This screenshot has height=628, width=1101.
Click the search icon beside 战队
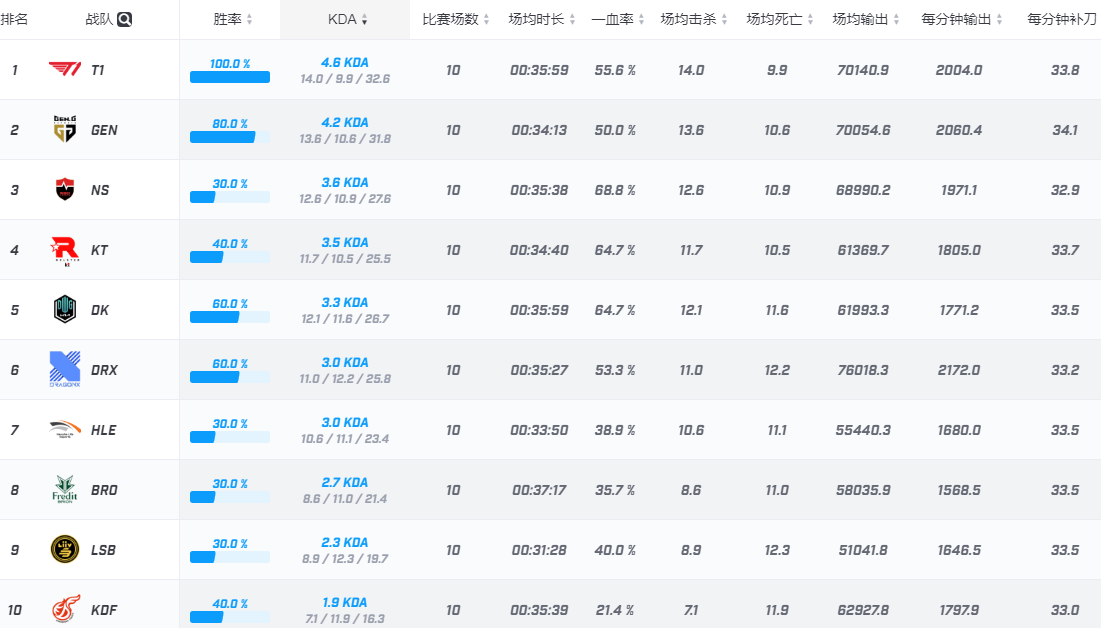[124, 19]
